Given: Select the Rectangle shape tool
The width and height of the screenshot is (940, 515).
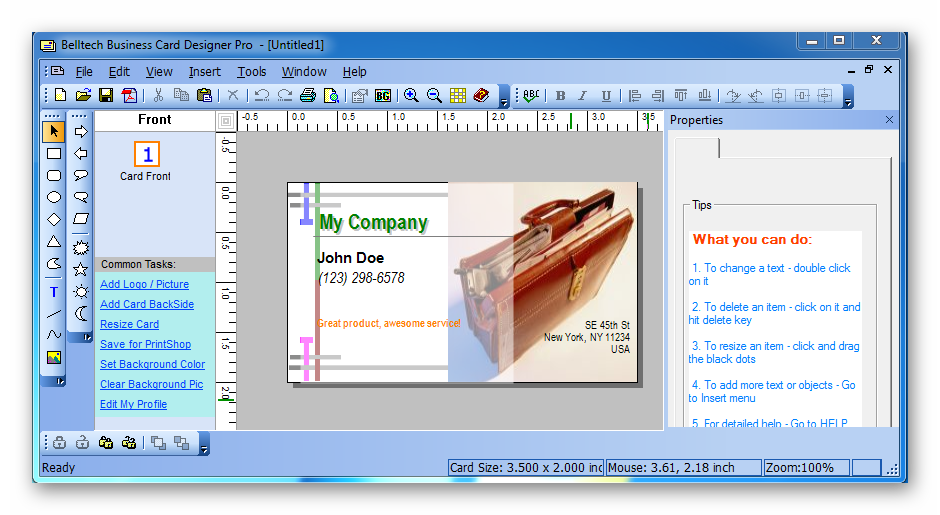Looking at the screenshot, I should pos(54,153).
